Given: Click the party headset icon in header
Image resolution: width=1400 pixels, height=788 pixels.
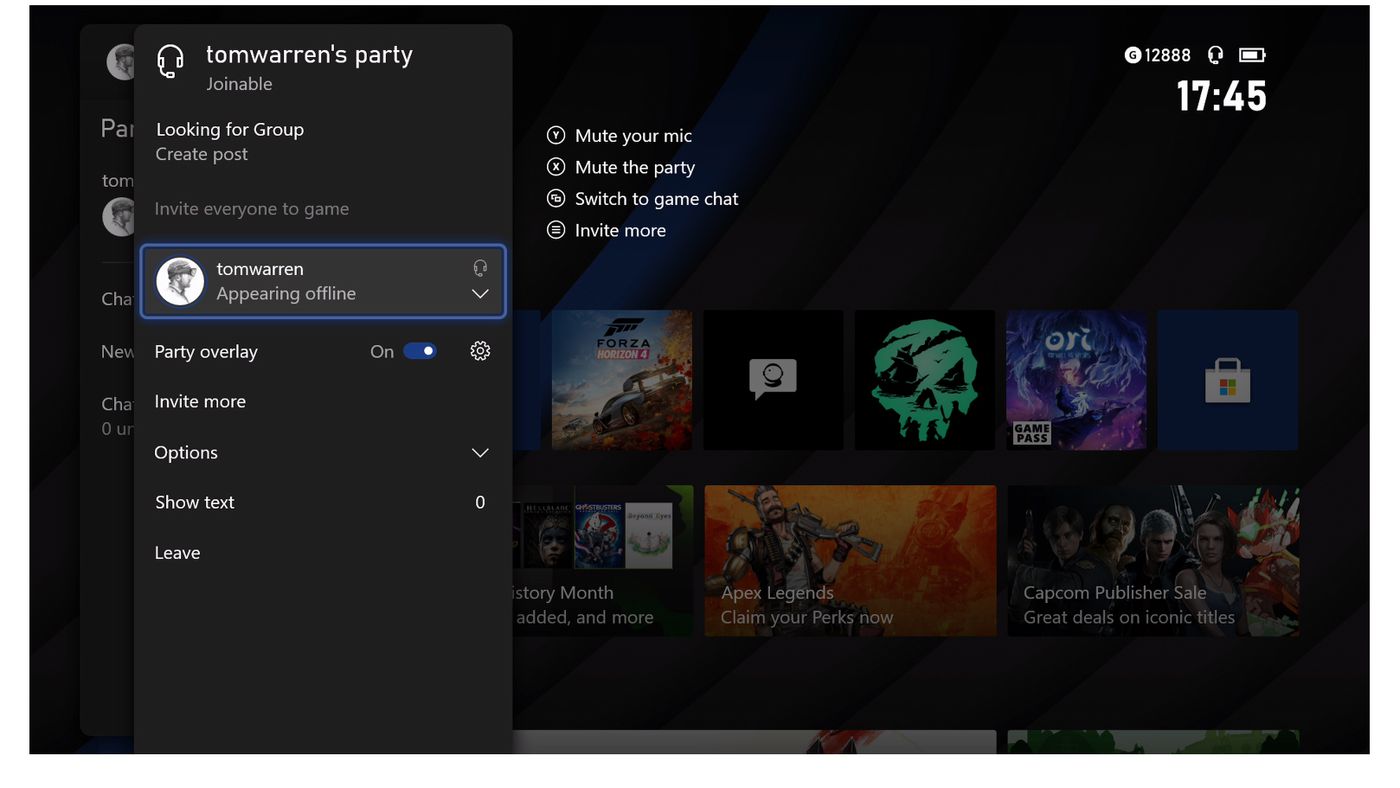Looking at the screenshot, I should (x=171, y=61).
